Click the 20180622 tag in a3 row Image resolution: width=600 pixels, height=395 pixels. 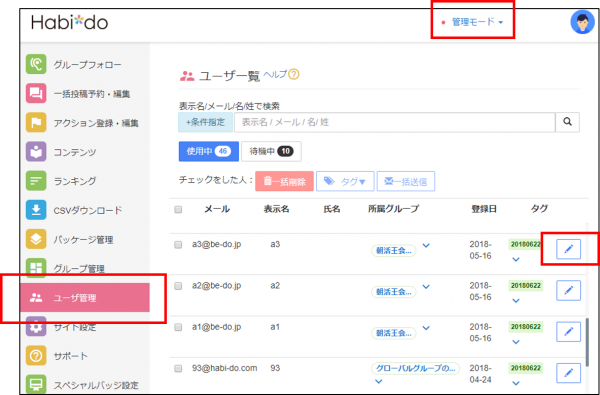[x=525, y=244]
